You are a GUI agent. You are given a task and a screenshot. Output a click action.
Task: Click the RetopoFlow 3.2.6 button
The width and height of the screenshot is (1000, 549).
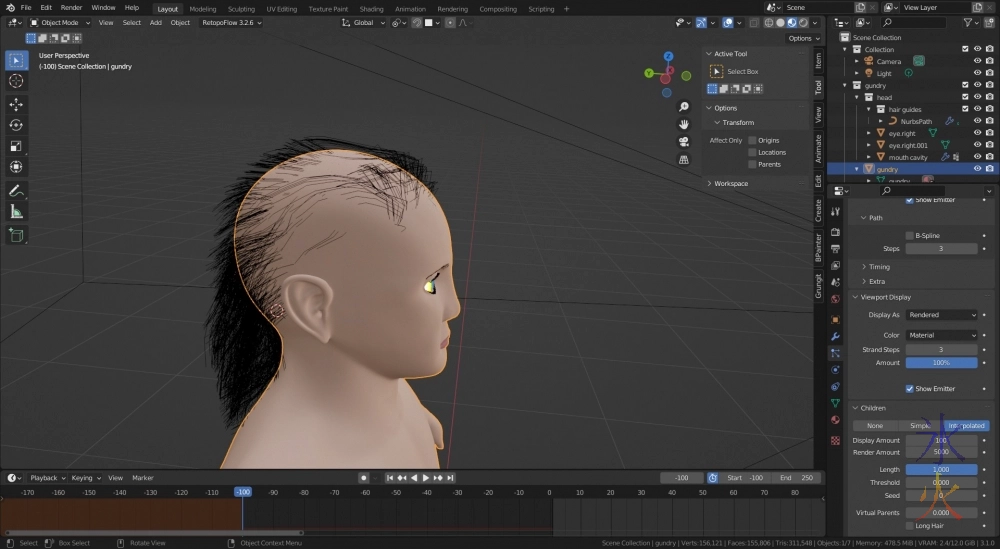coord(230,22)
